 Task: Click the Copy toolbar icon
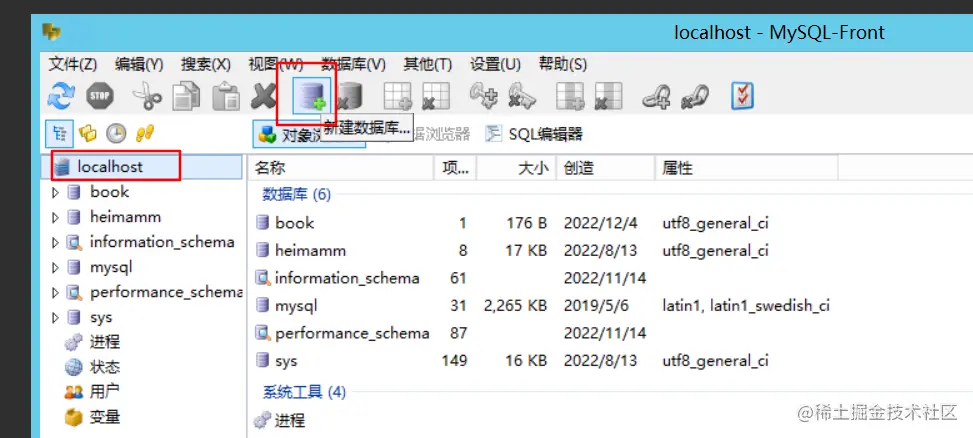click(x=186, y=96)
